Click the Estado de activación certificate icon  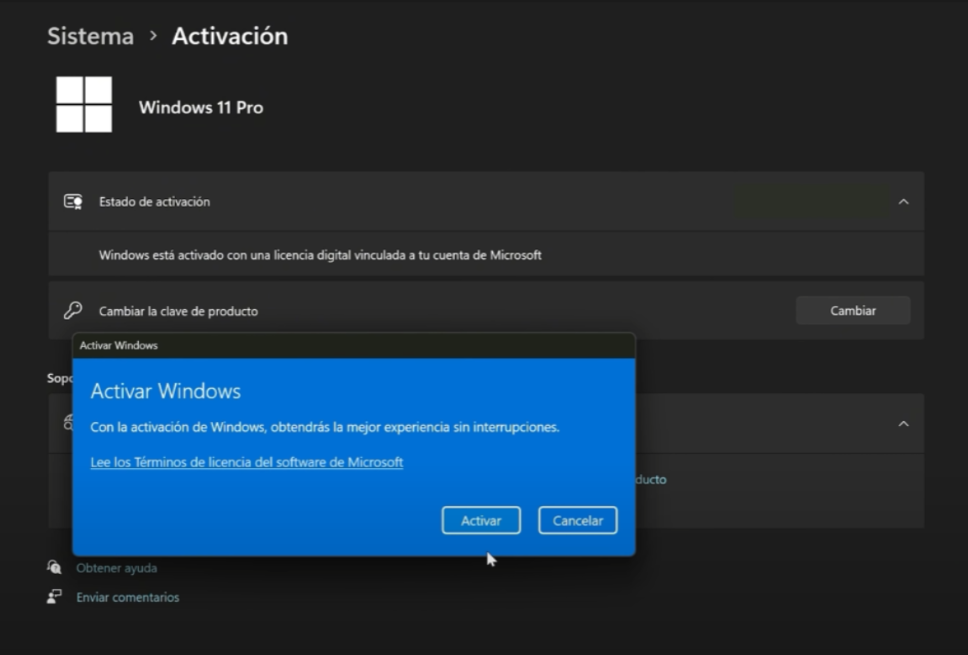(73, 202)
